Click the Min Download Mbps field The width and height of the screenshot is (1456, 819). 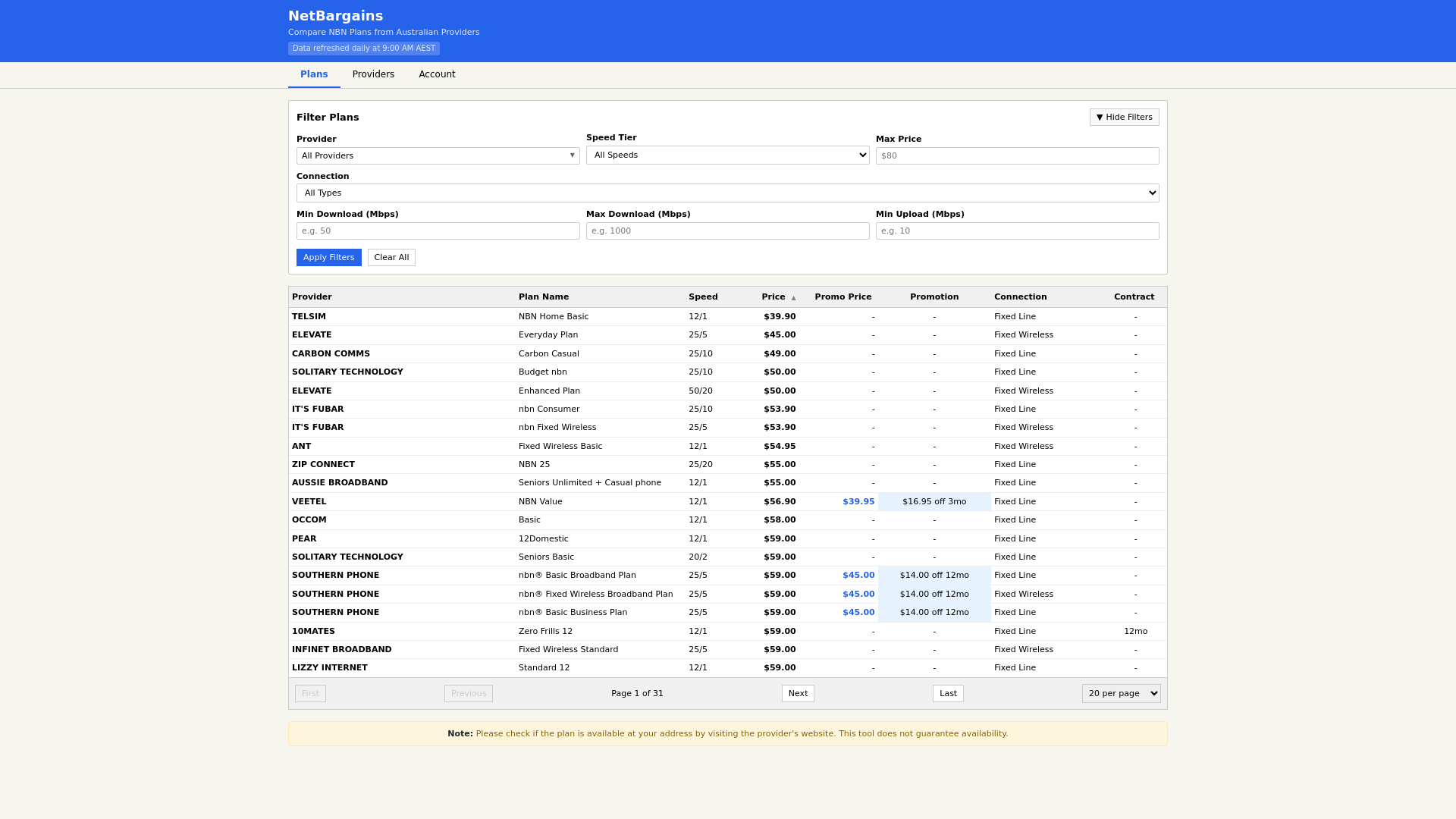[438, 231]
